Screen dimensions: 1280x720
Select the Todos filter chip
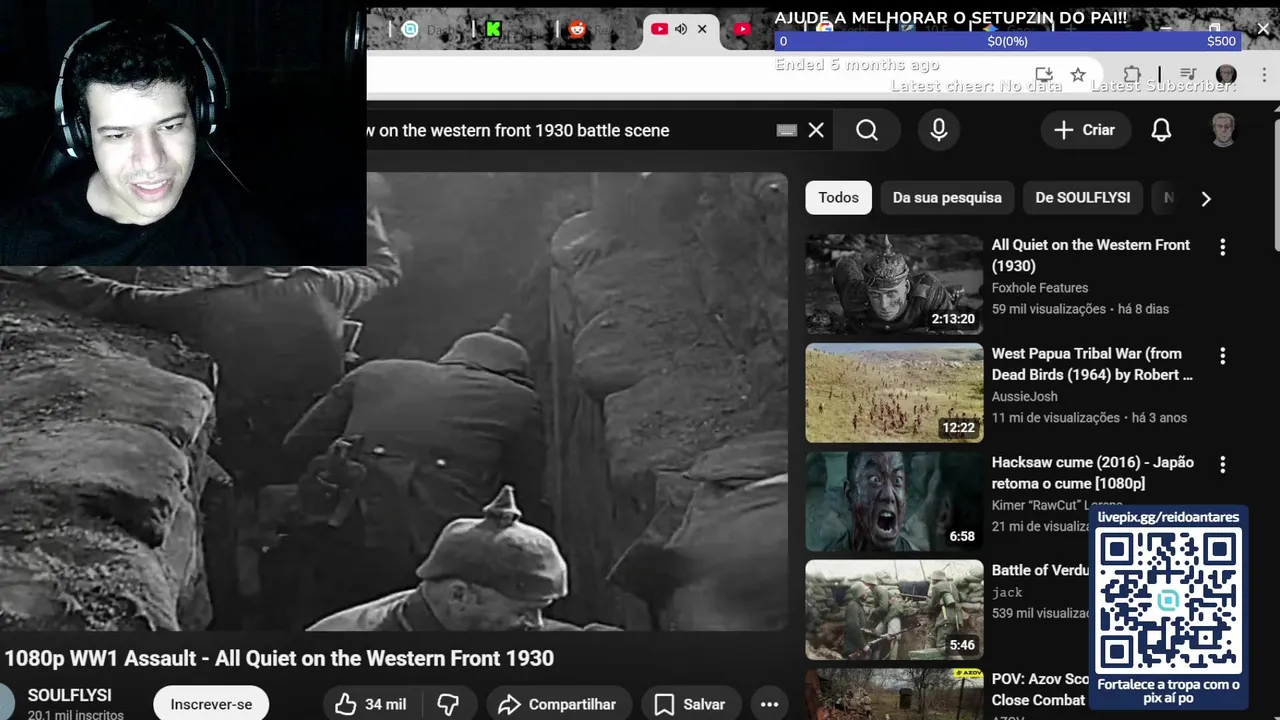coord(838,198)
